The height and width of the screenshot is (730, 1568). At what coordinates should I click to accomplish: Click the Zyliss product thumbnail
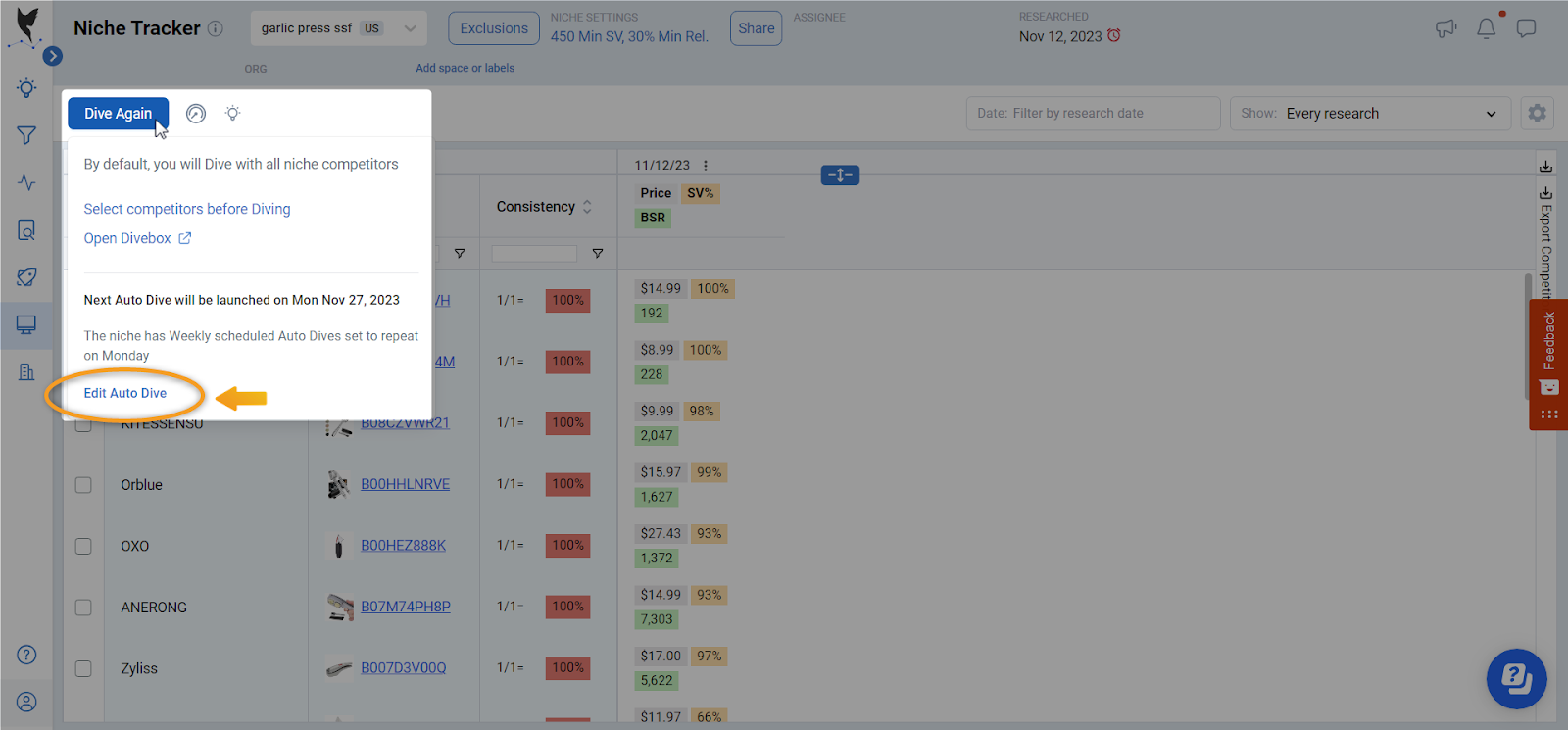(x=339, y=668)
